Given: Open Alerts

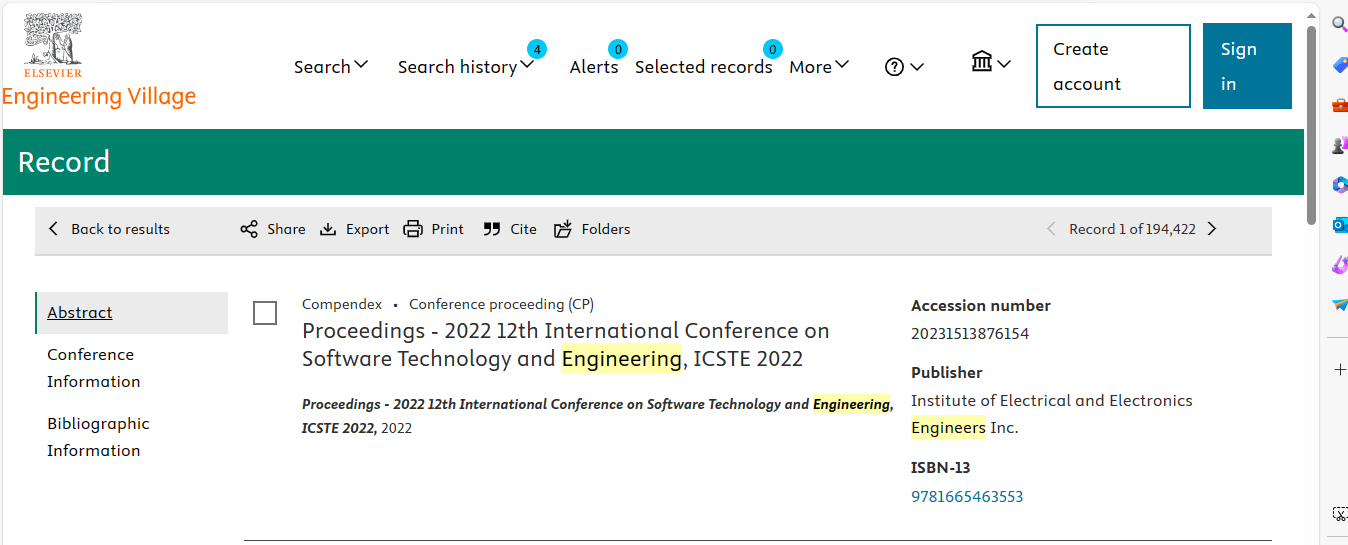Looking at the screenshot, I should pyautogui.click(x=594, y=66).
